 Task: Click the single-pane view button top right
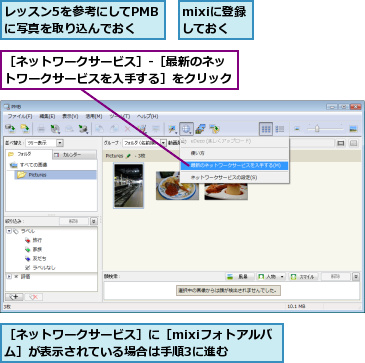click(341, 143)
